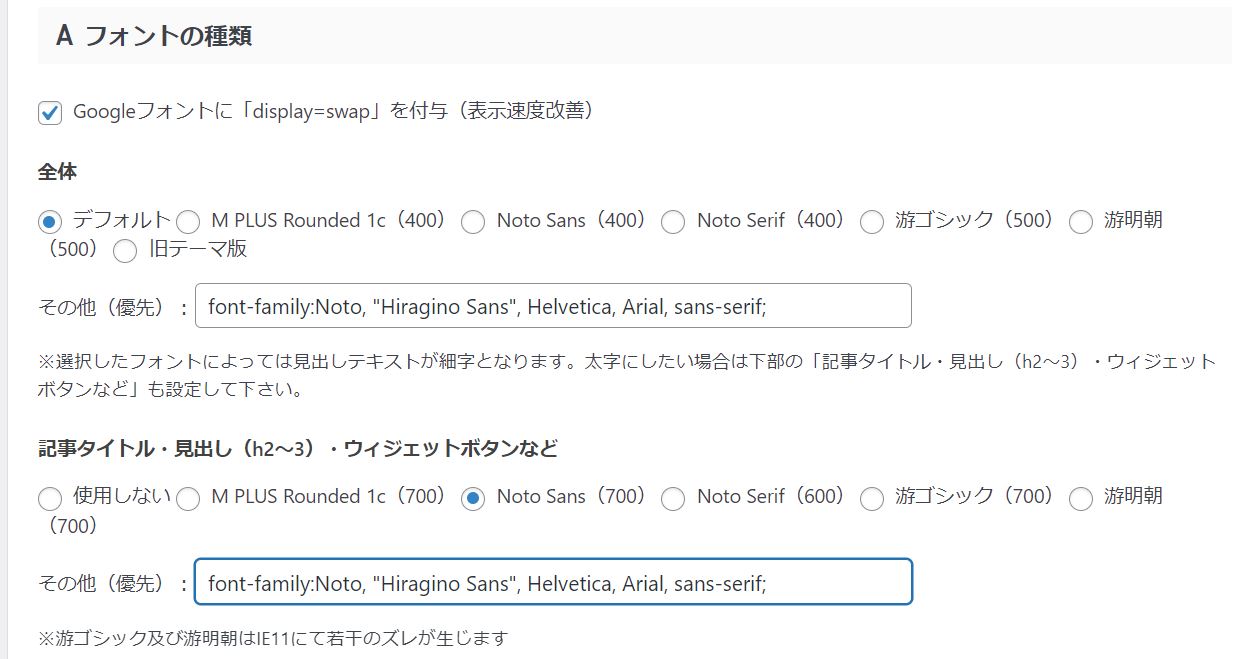Choose 游明朝（500） radio button
The width and height of the screenshot is (1247, 659).
1081,221
